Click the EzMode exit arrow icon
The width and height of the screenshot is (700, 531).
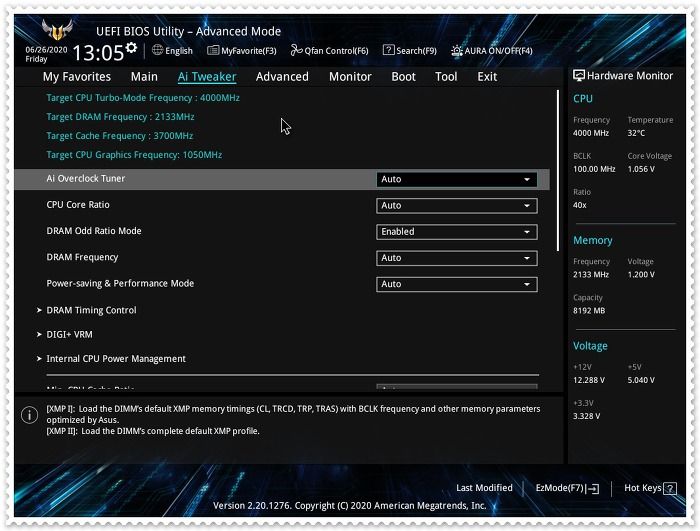click(593, 489)
